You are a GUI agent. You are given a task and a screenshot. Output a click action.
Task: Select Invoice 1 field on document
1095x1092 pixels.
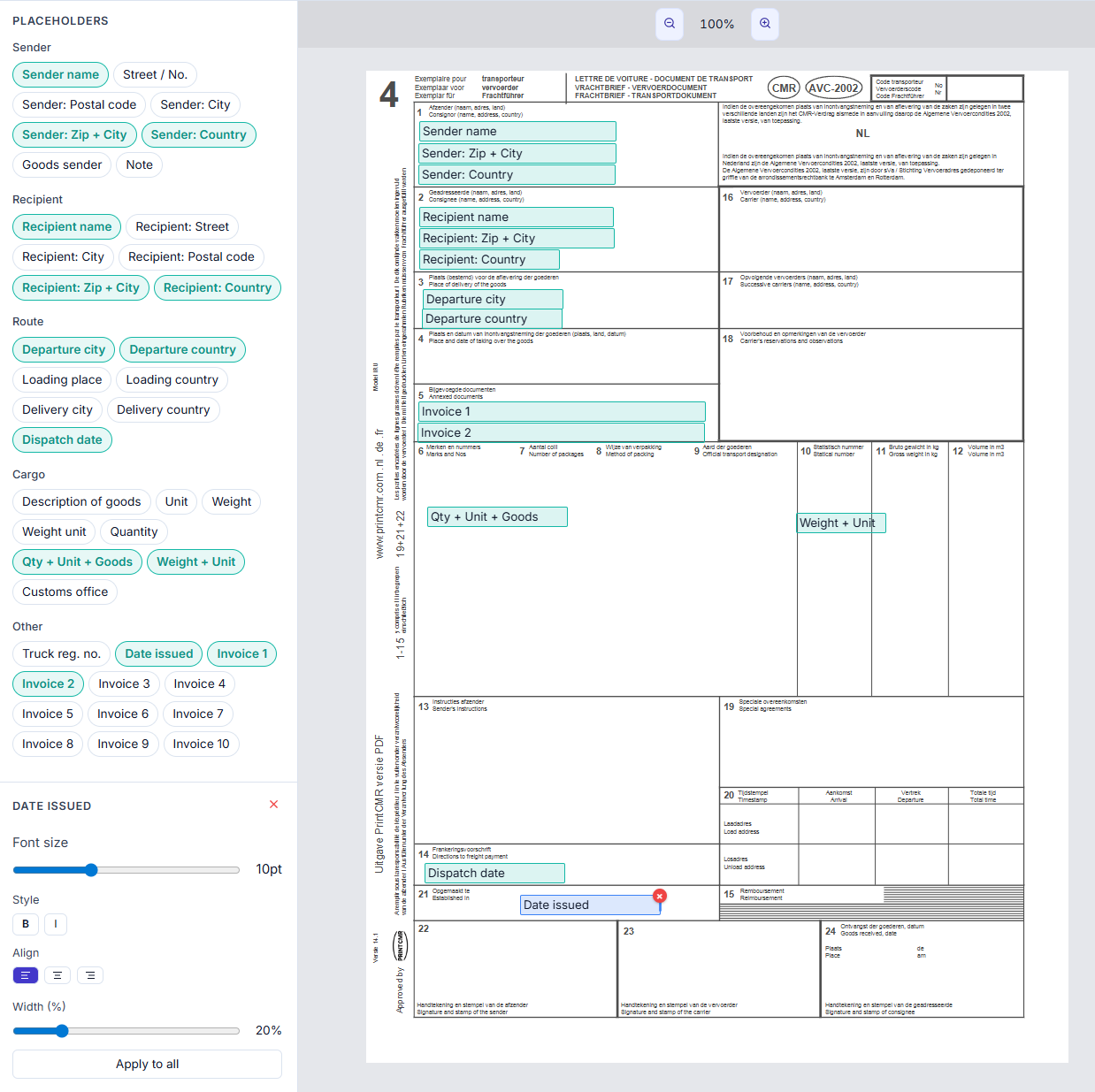point(563,412)
